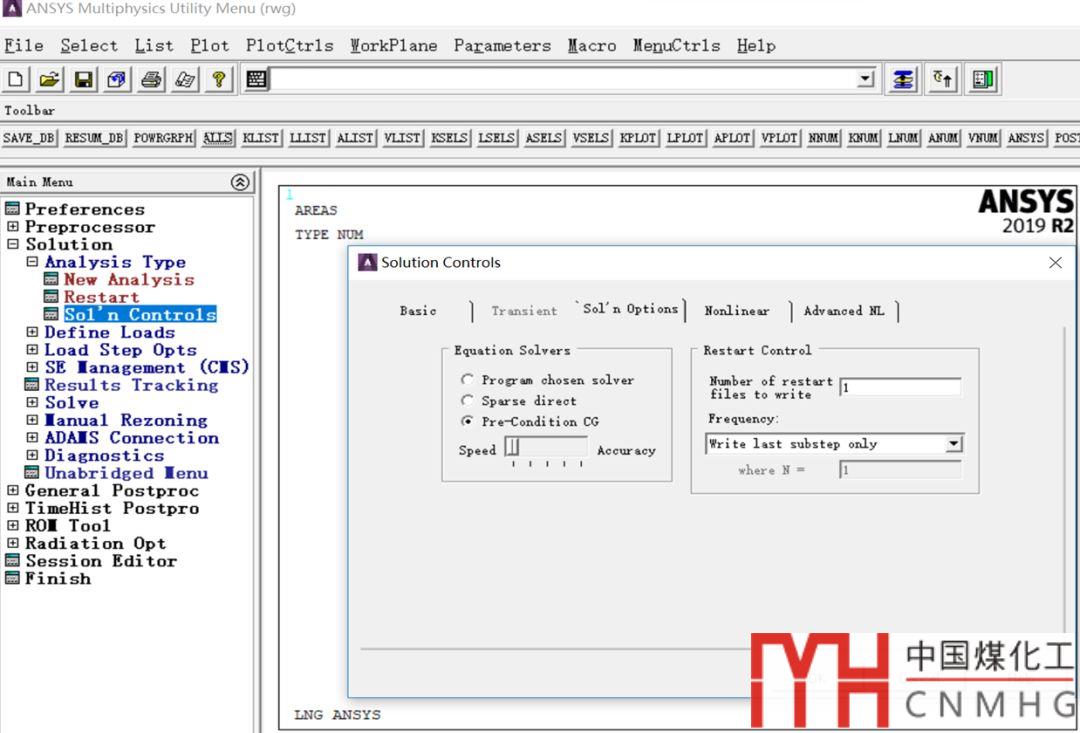The height and width of the screenshot is (733, 1080).
Task: Click the Pan-Zoom-Rotate cube icon
Action: click(x=116, y=80)
